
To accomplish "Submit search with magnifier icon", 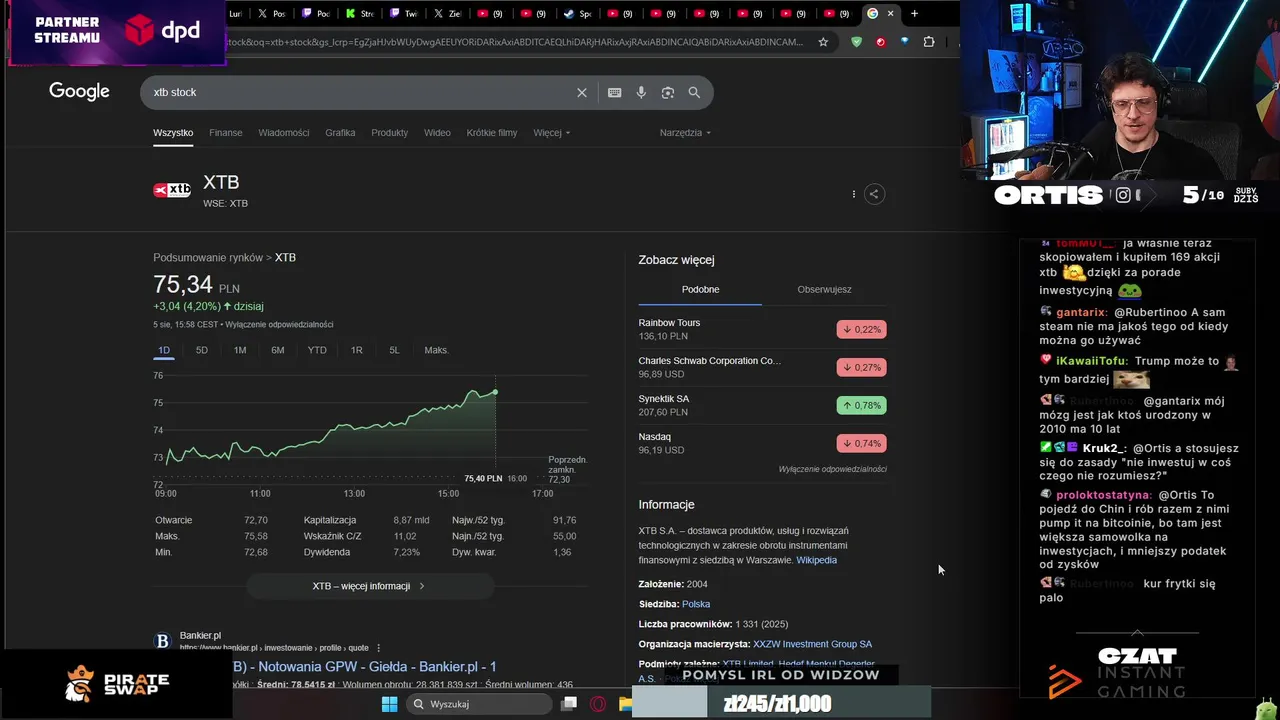I will tap(694, 92).
